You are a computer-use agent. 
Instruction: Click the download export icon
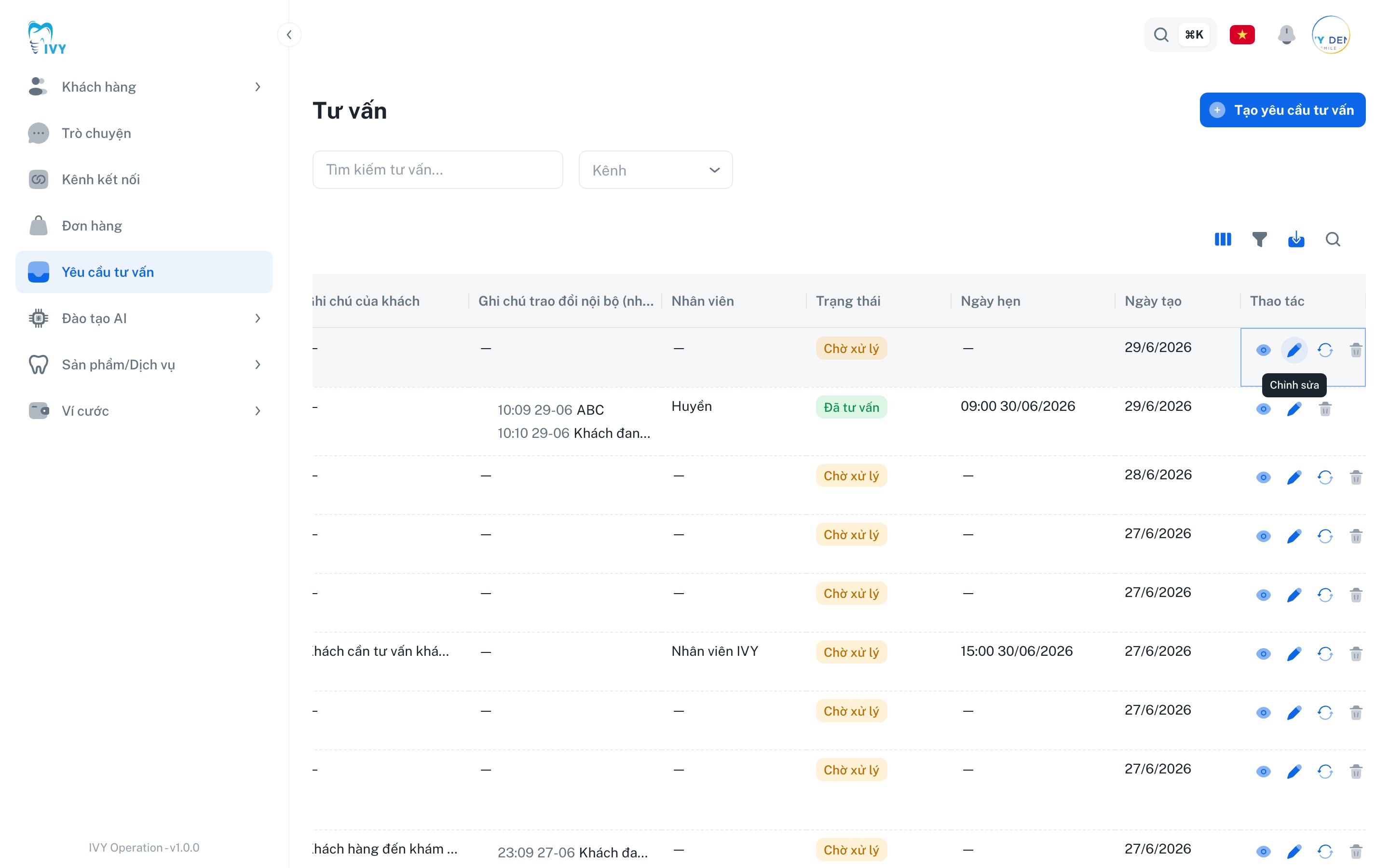(1296, 239)
